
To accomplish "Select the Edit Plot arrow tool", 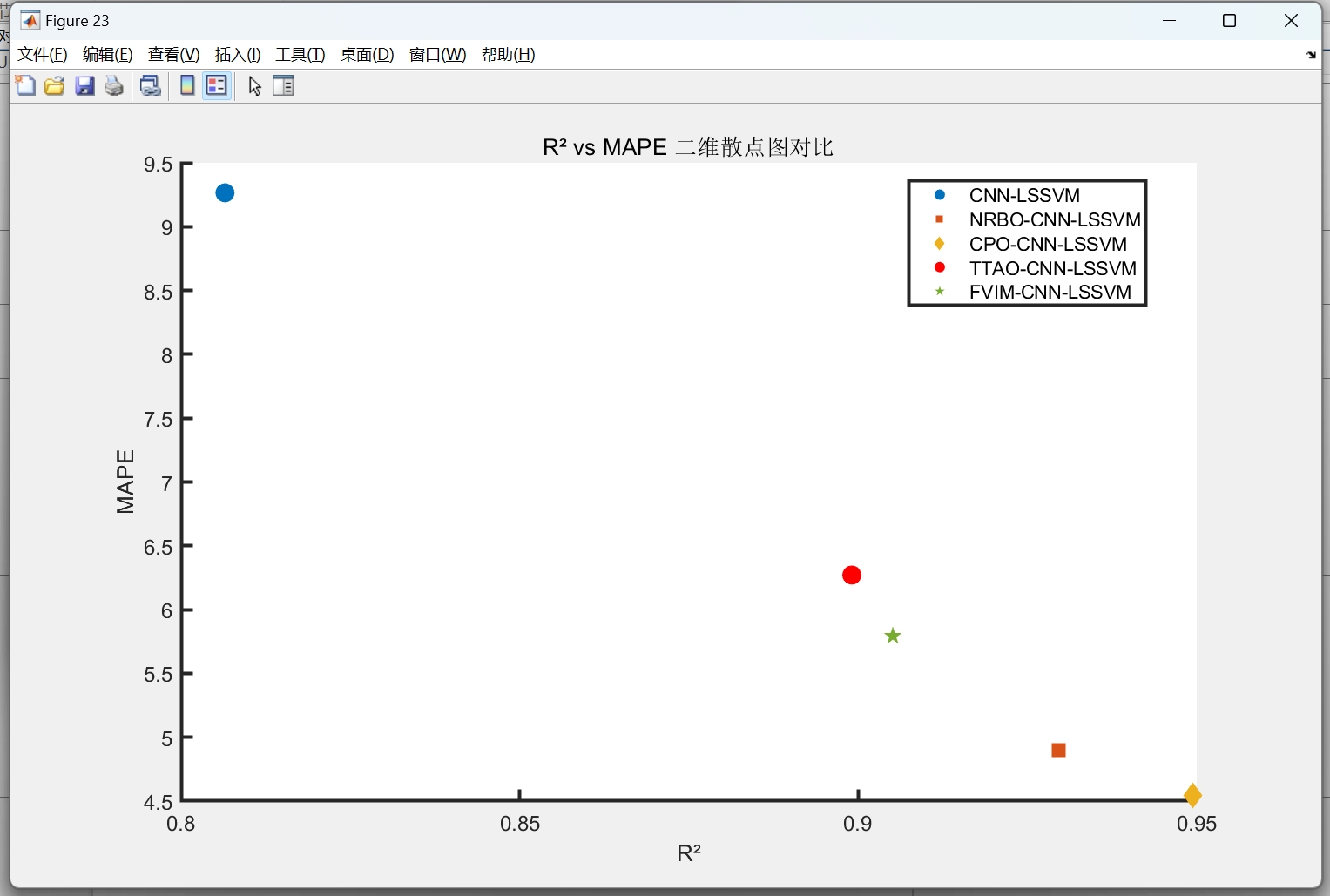I will tap(253, 85).
